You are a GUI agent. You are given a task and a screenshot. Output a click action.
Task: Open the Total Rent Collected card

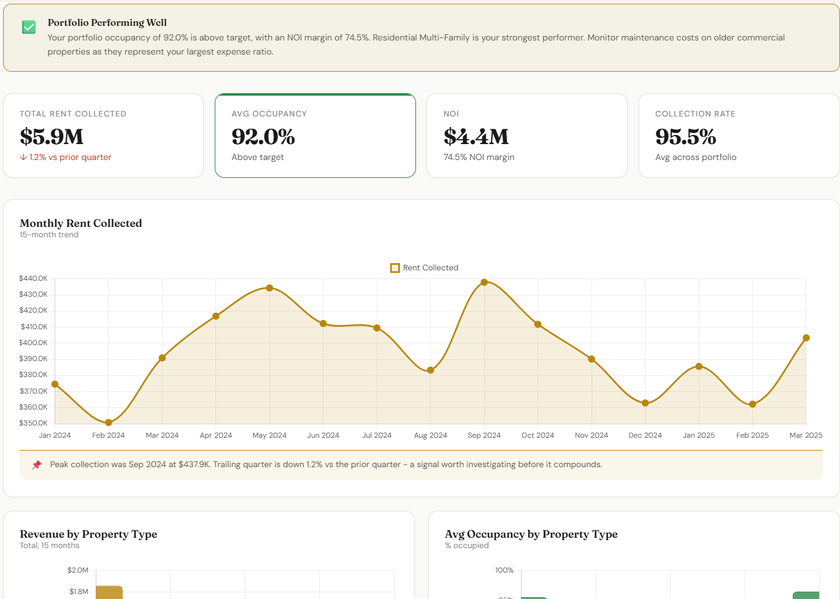point(103,136)
